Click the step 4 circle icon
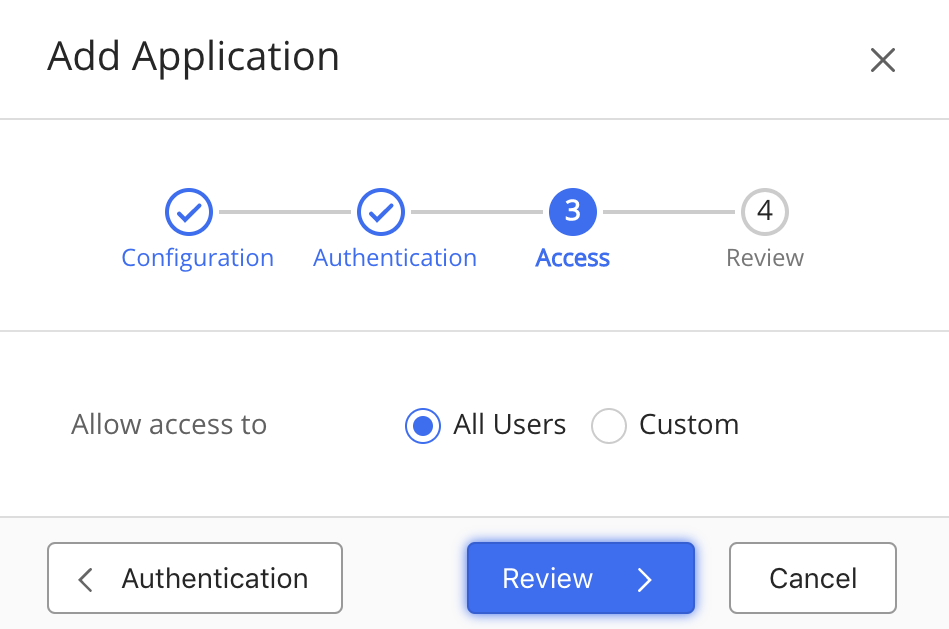949x629 pixels. 765,212
